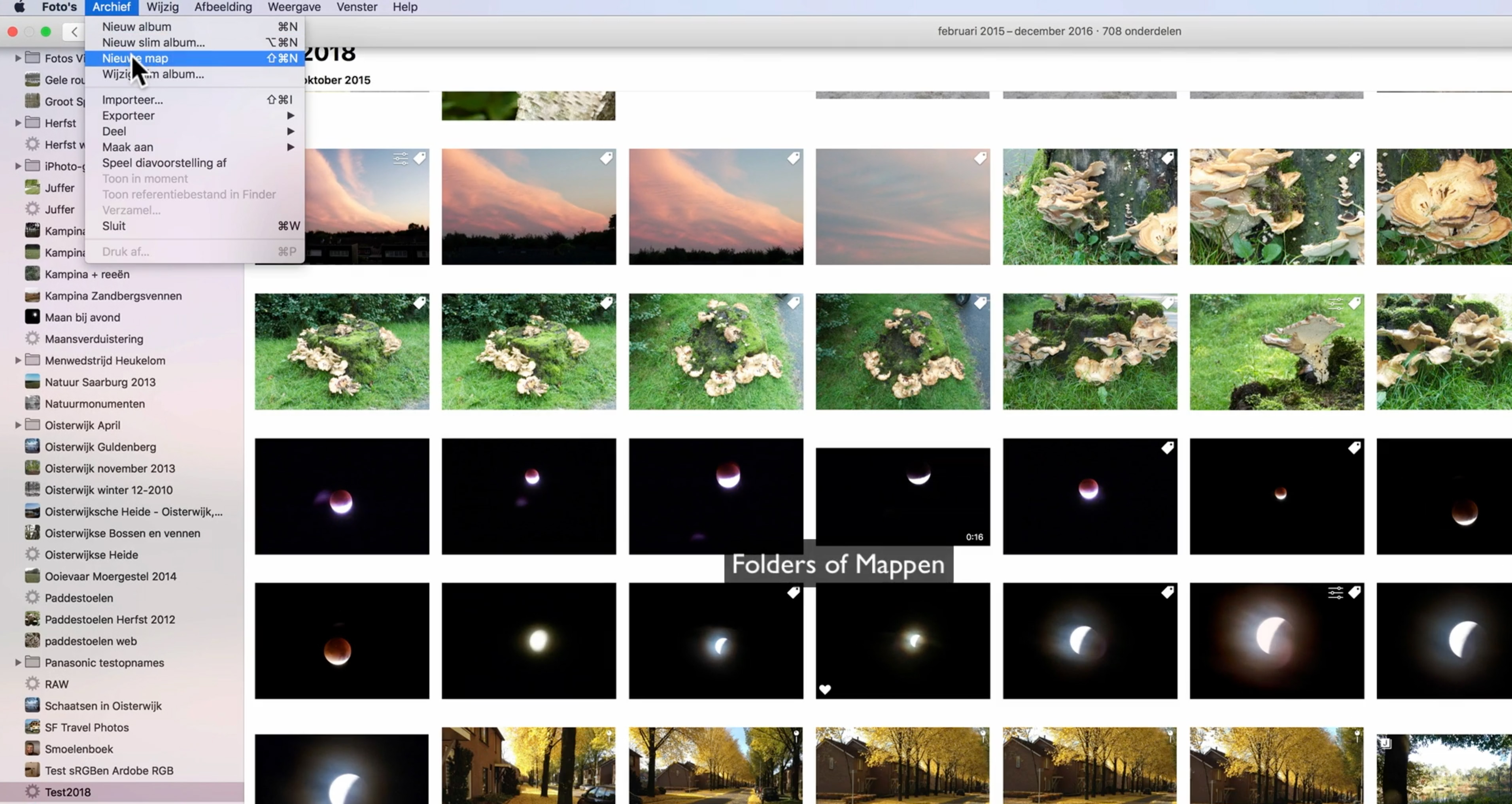Click the Gele album icon in sidebar
The height and width of the screenshot is (804, 1512).
pyautogui.click(x=32, y=79)
